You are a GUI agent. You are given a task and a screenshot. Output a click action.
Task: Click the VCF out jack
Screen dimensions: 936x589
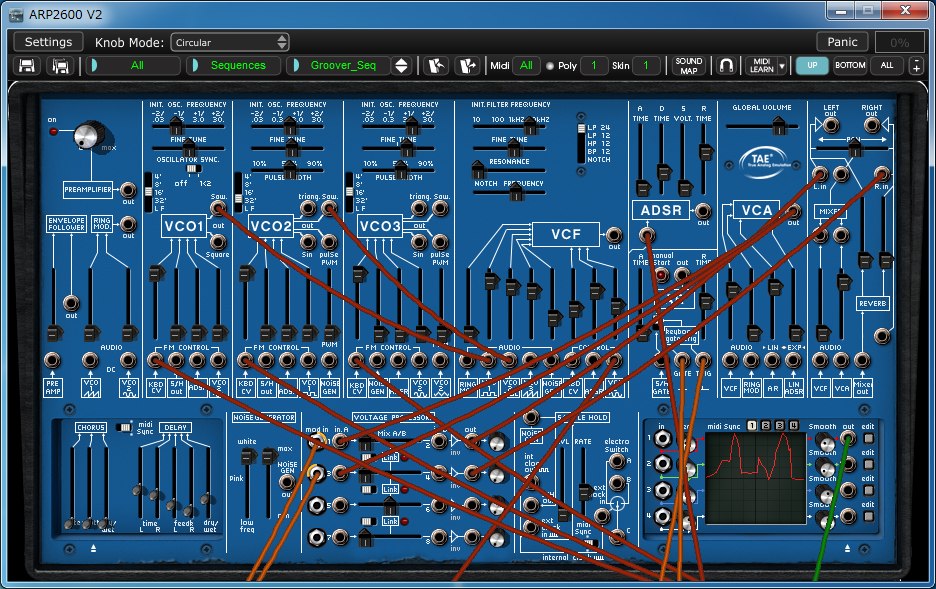click(614, 235)
